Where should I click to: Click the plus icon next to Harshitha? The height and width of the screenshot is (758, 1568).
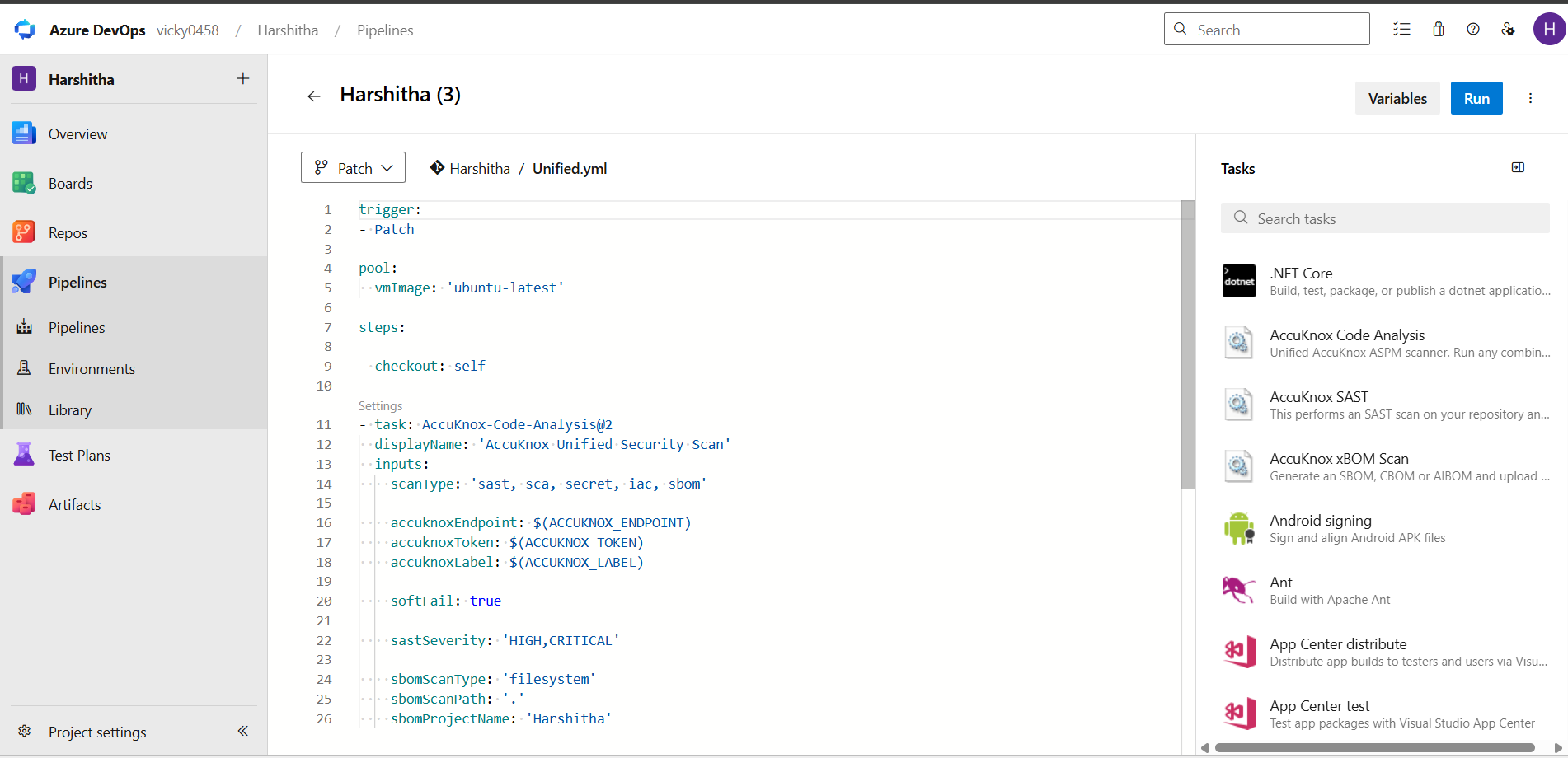243,78
